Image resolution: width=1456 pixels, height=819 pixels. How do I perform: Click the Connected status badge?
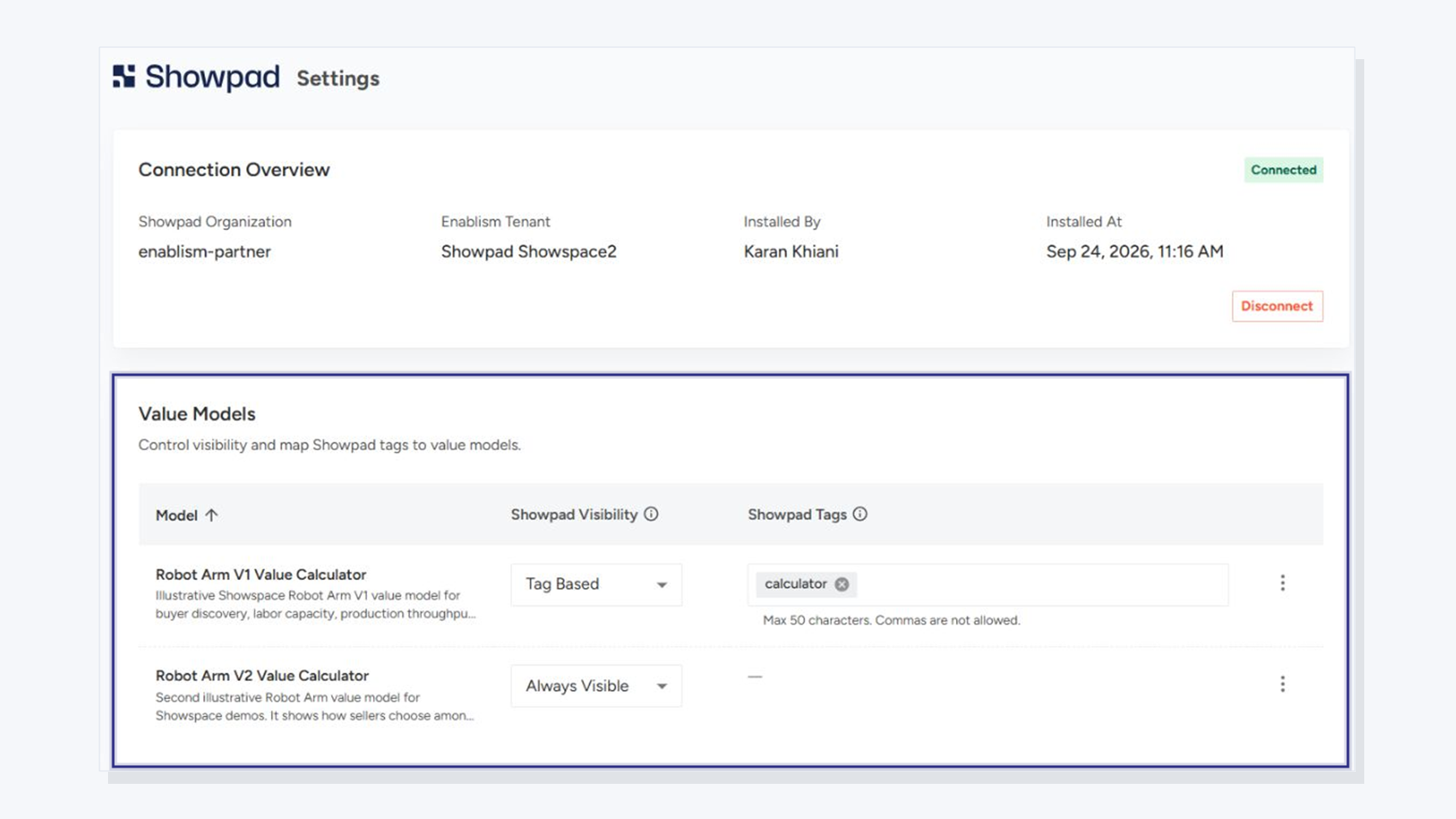point(1284,170)
